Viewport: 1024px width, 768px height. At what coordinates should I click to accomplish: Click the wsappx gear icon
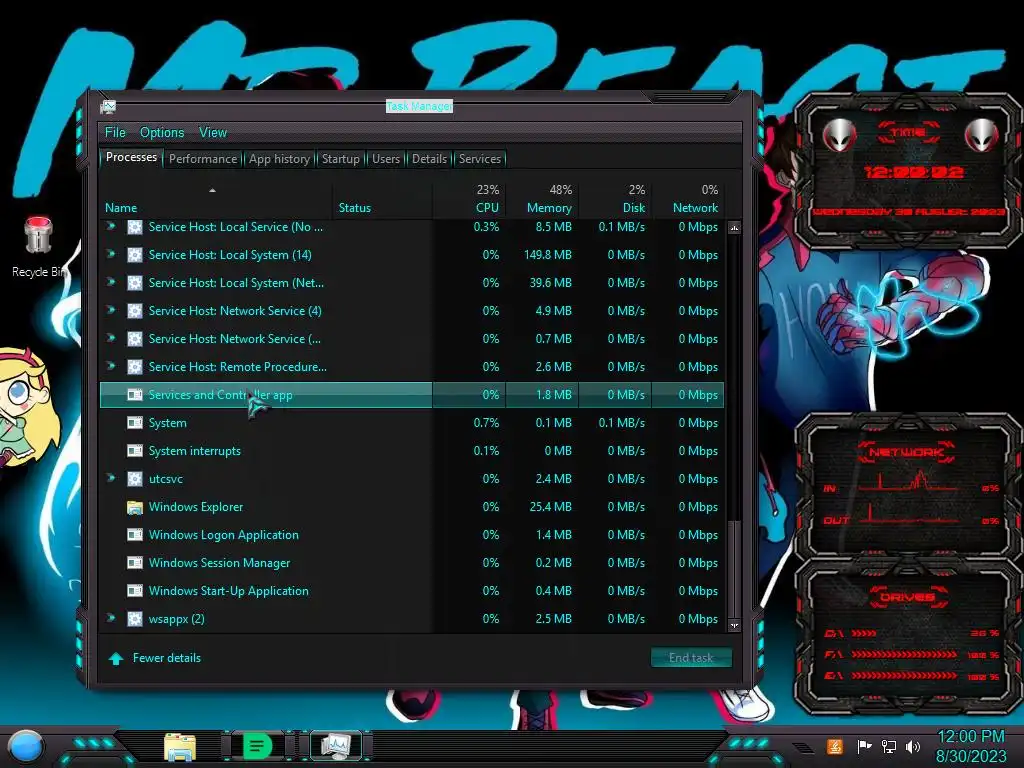pos(135,618)
